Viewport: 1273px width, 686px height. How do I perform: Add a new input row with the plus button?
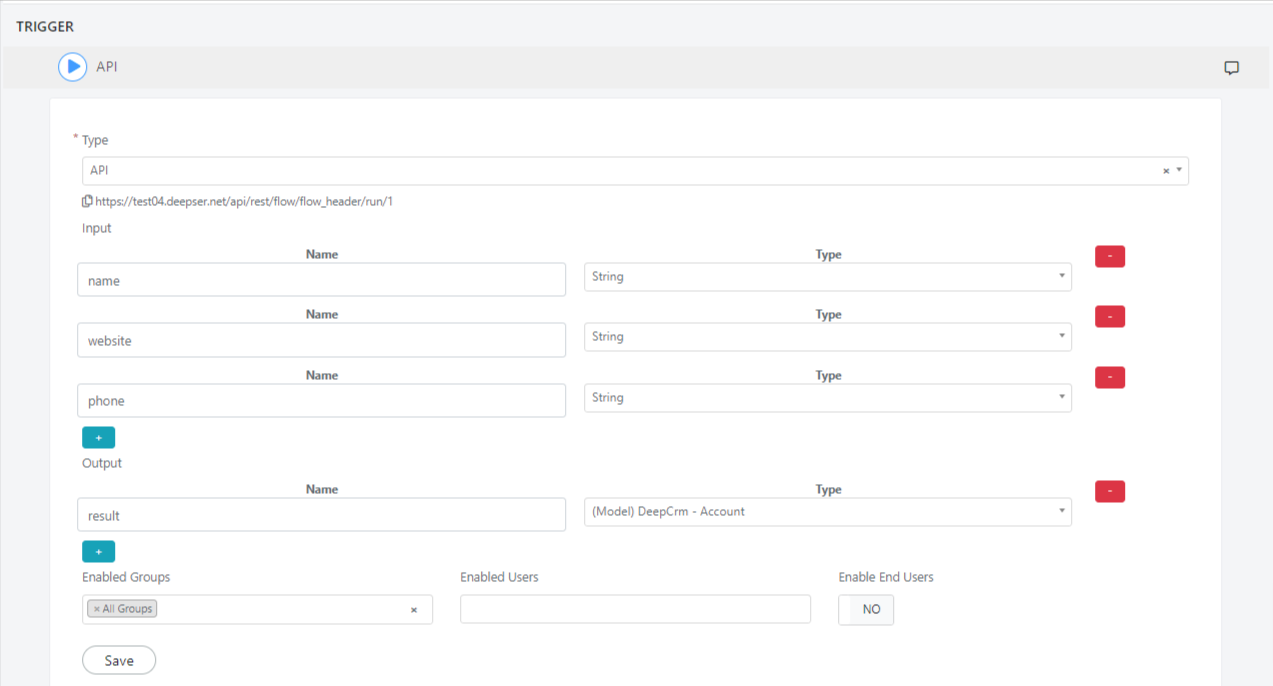click(98, 438)
